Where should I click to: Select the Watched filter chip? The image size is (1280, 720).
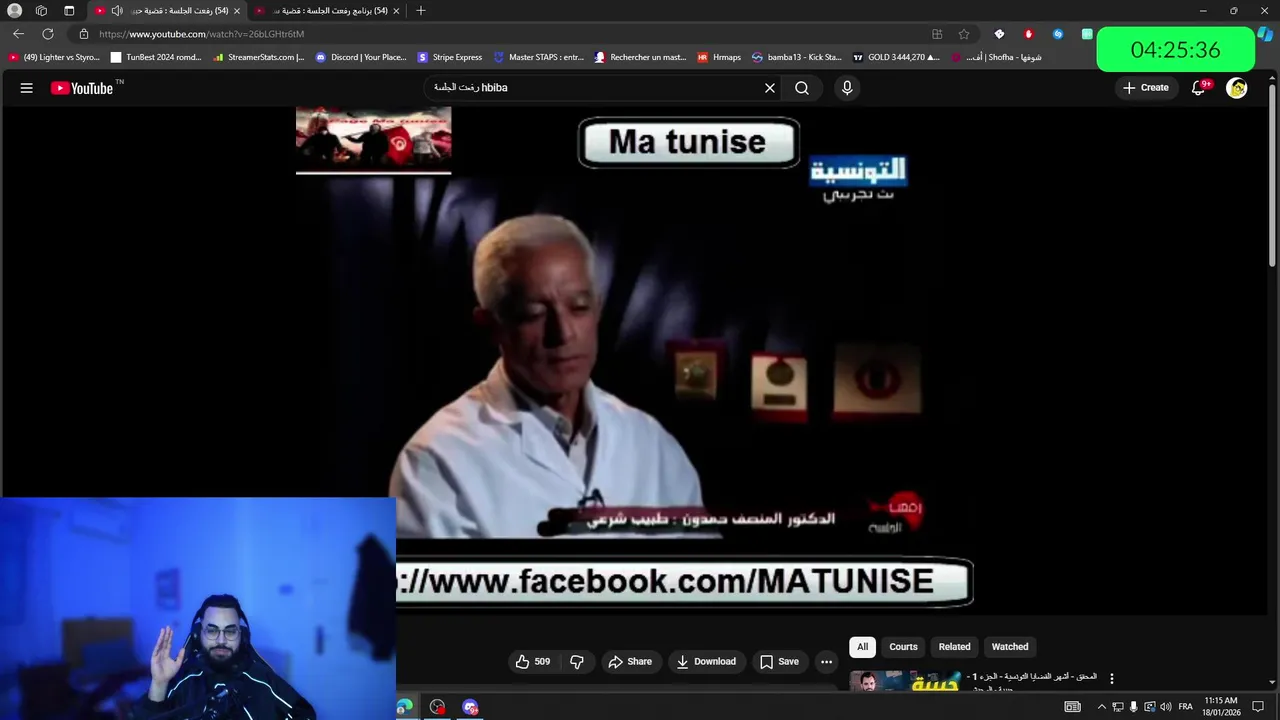coord(1010,647)
